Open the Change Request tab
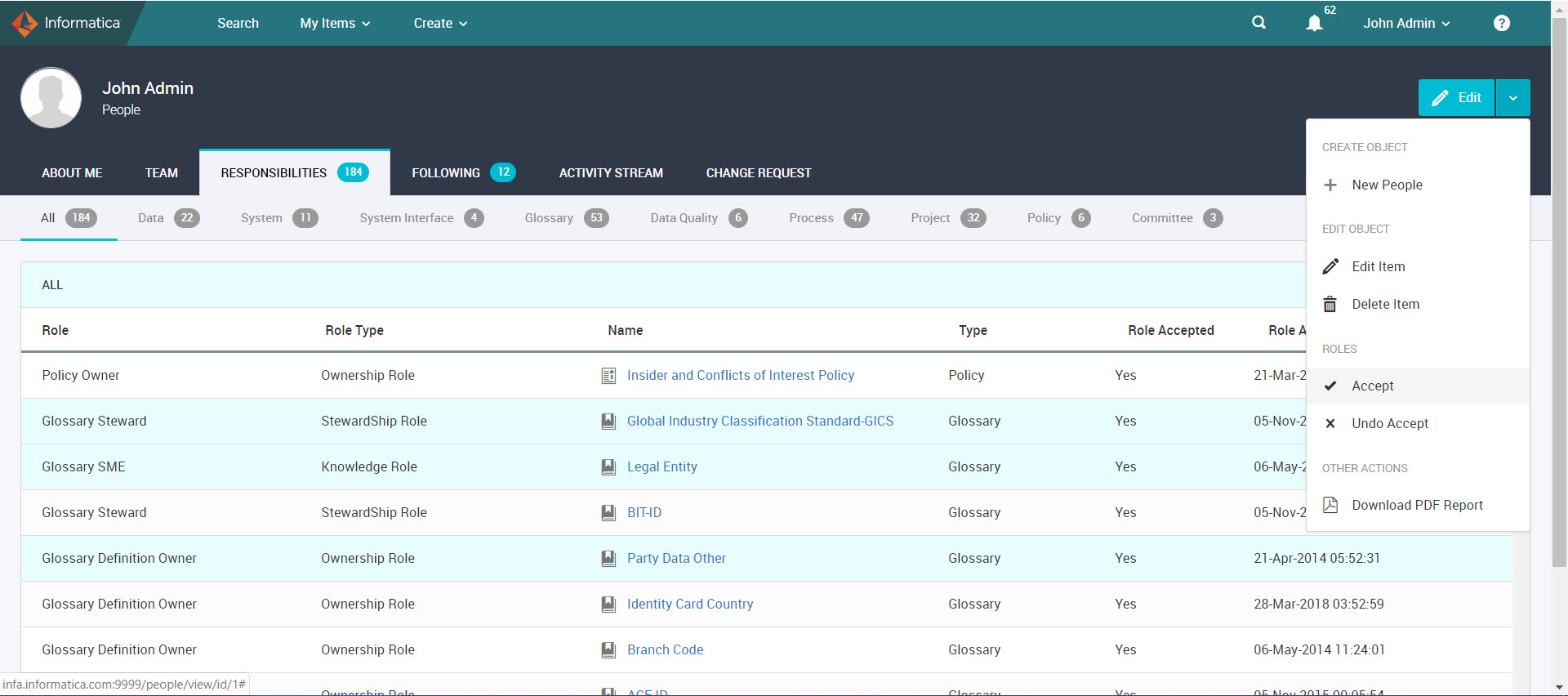This screenshot has height=696, width=1568. click(759, 173)
